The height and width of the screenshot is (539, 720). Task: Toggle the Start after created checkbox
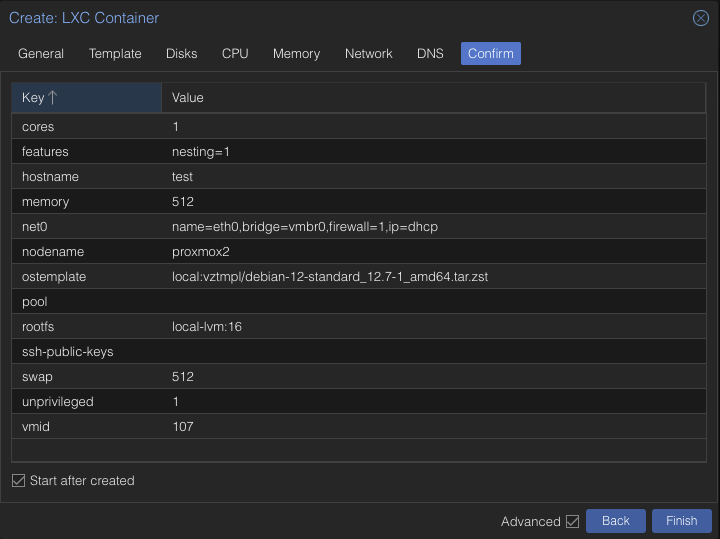[x=18, y=481]
